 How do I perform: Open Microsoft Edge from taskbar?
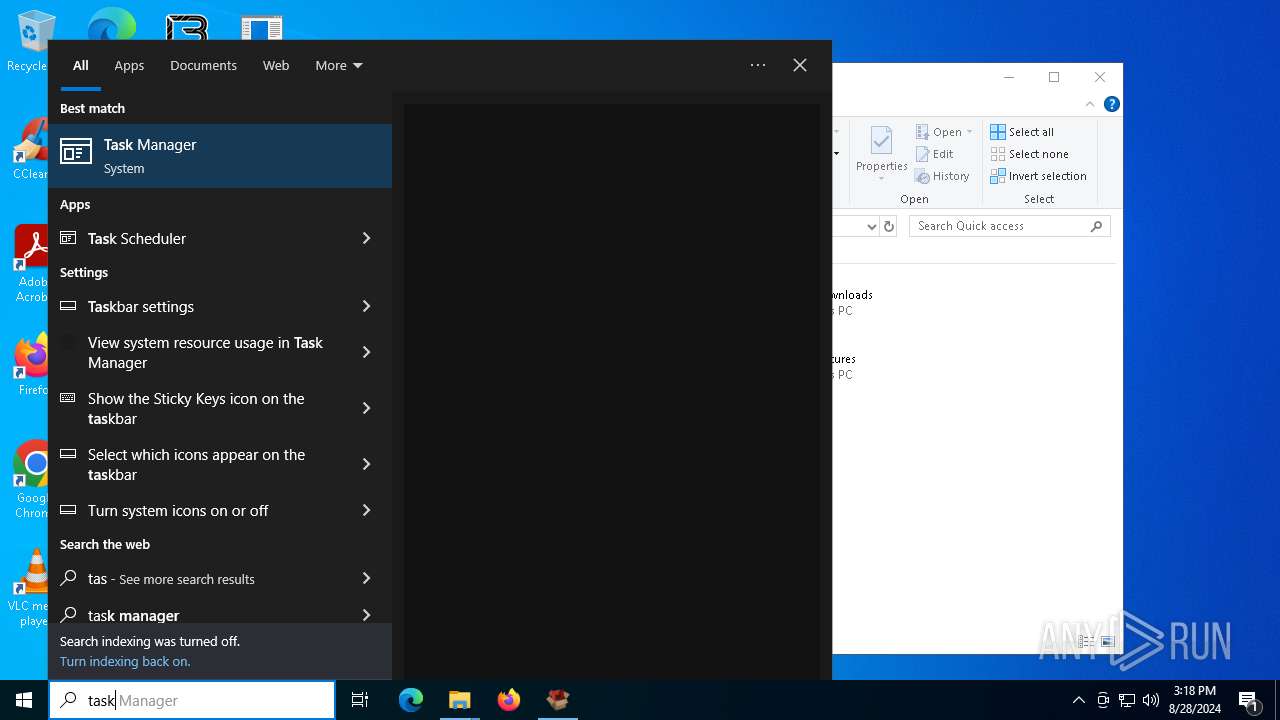[x=411, y=700]
